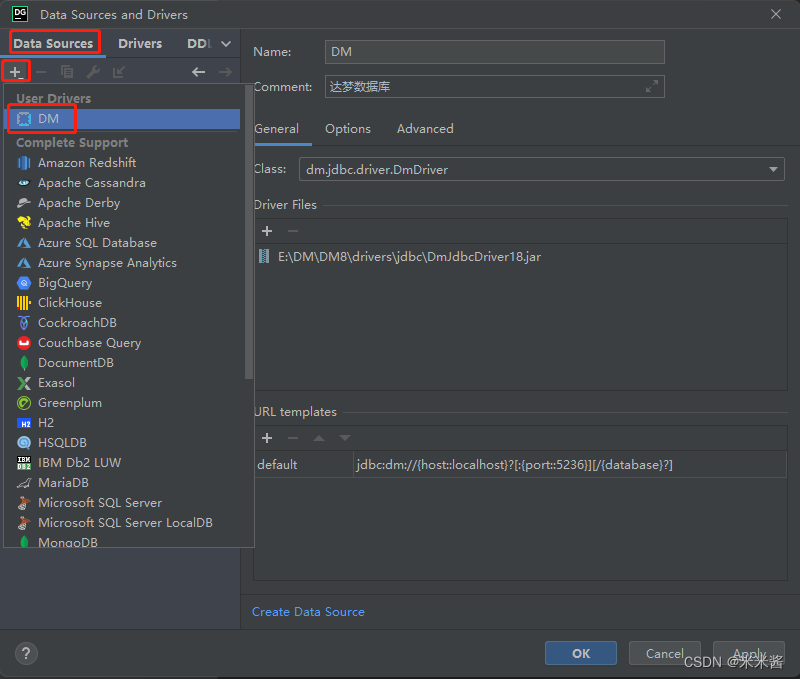800x679 pixels.
Task: Choose ClickHouse from the list
Action: 122,303
